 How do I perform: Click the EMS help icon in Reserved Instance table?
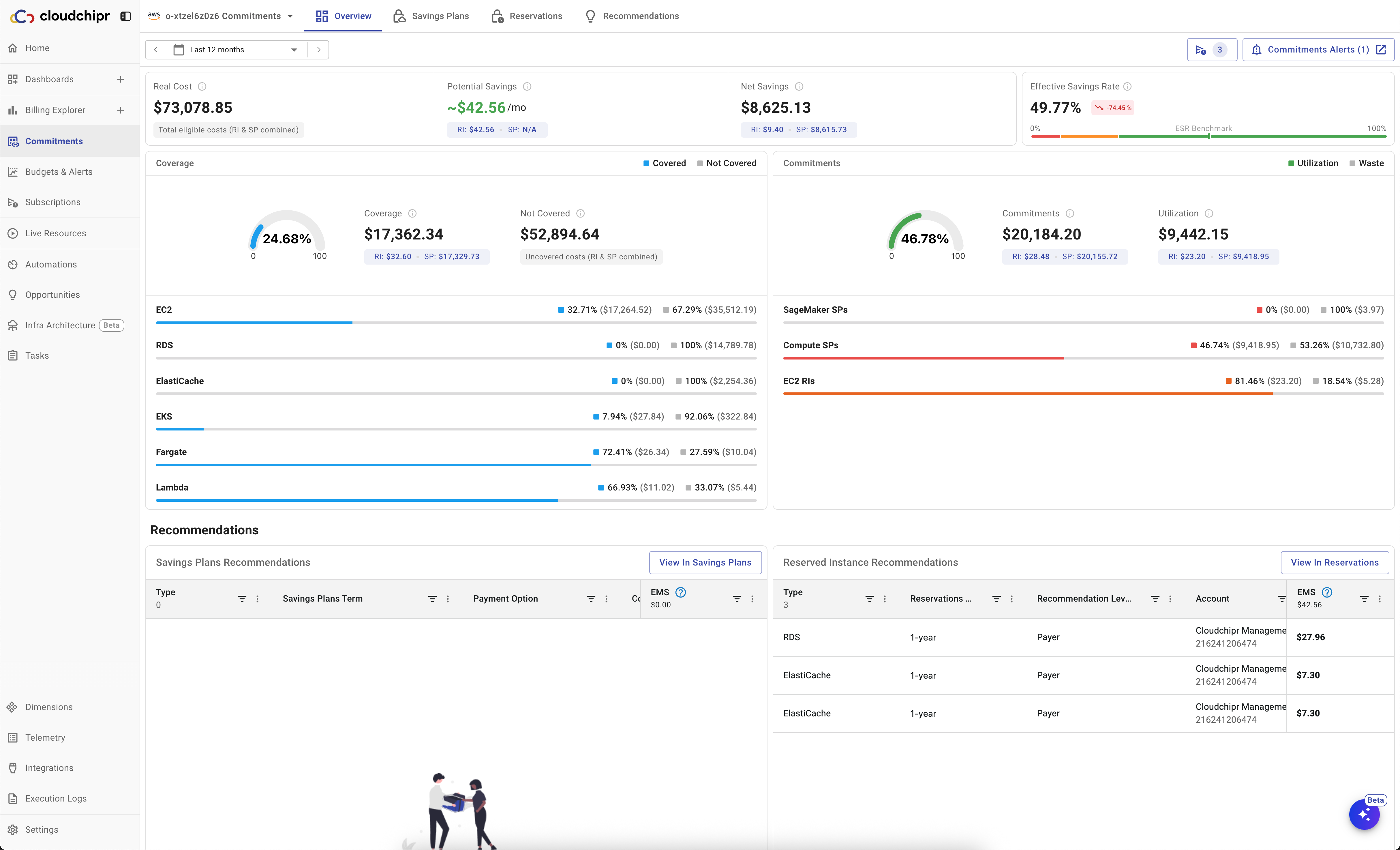(1327, 592)
